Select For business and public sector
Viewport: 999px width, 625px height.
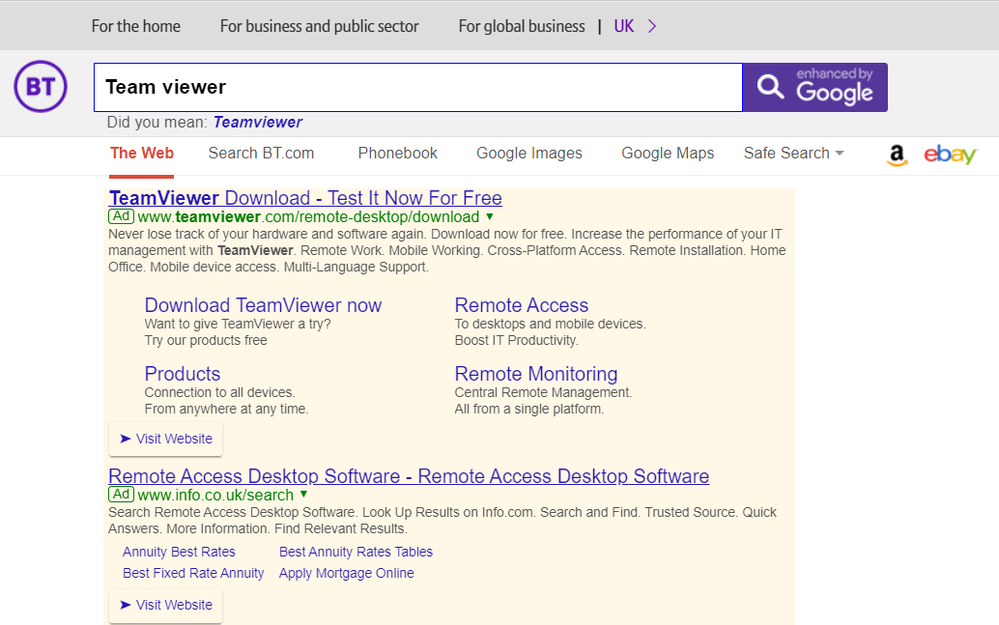319,26
